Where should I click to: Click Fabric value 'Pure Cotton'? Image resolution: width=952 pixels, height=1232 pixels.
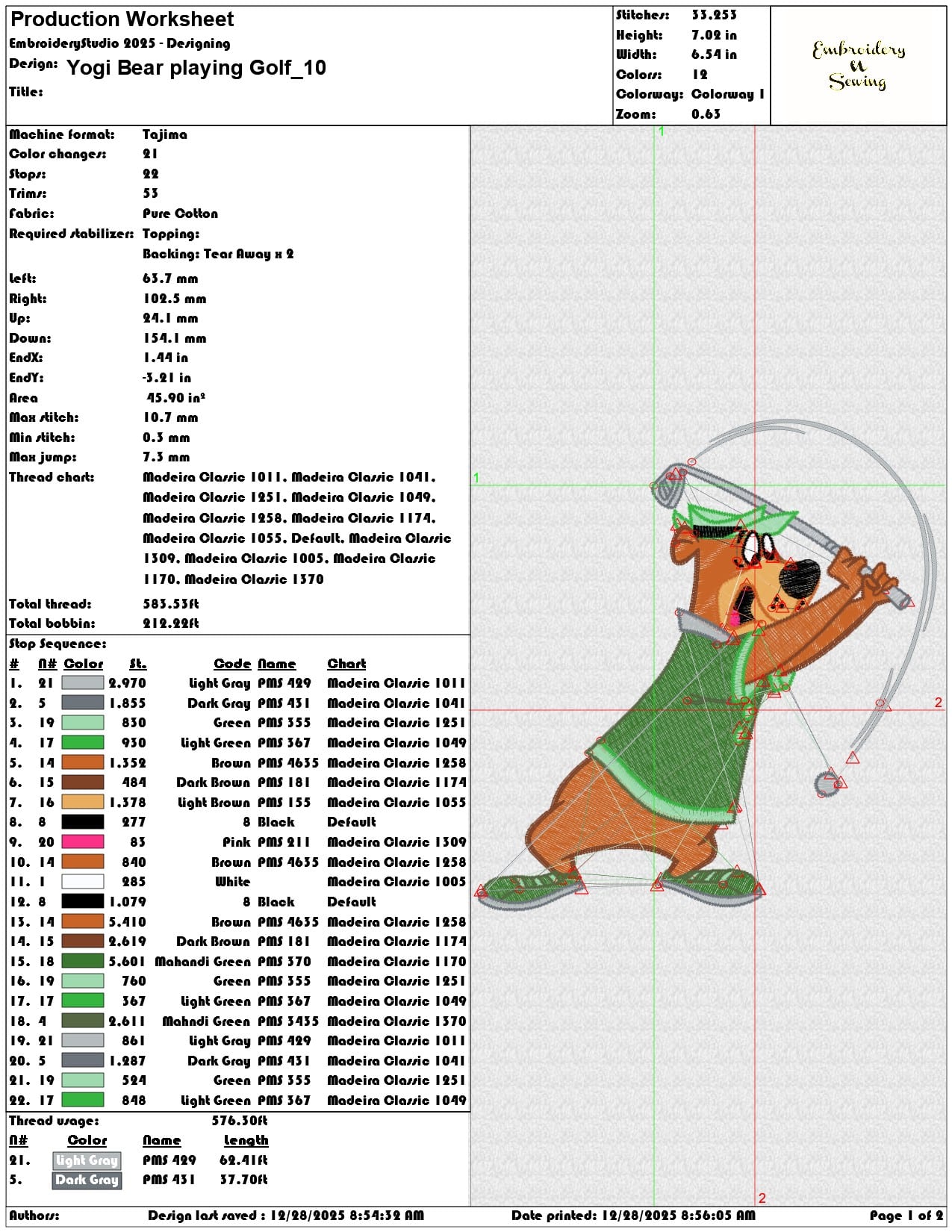pos(181,214)
